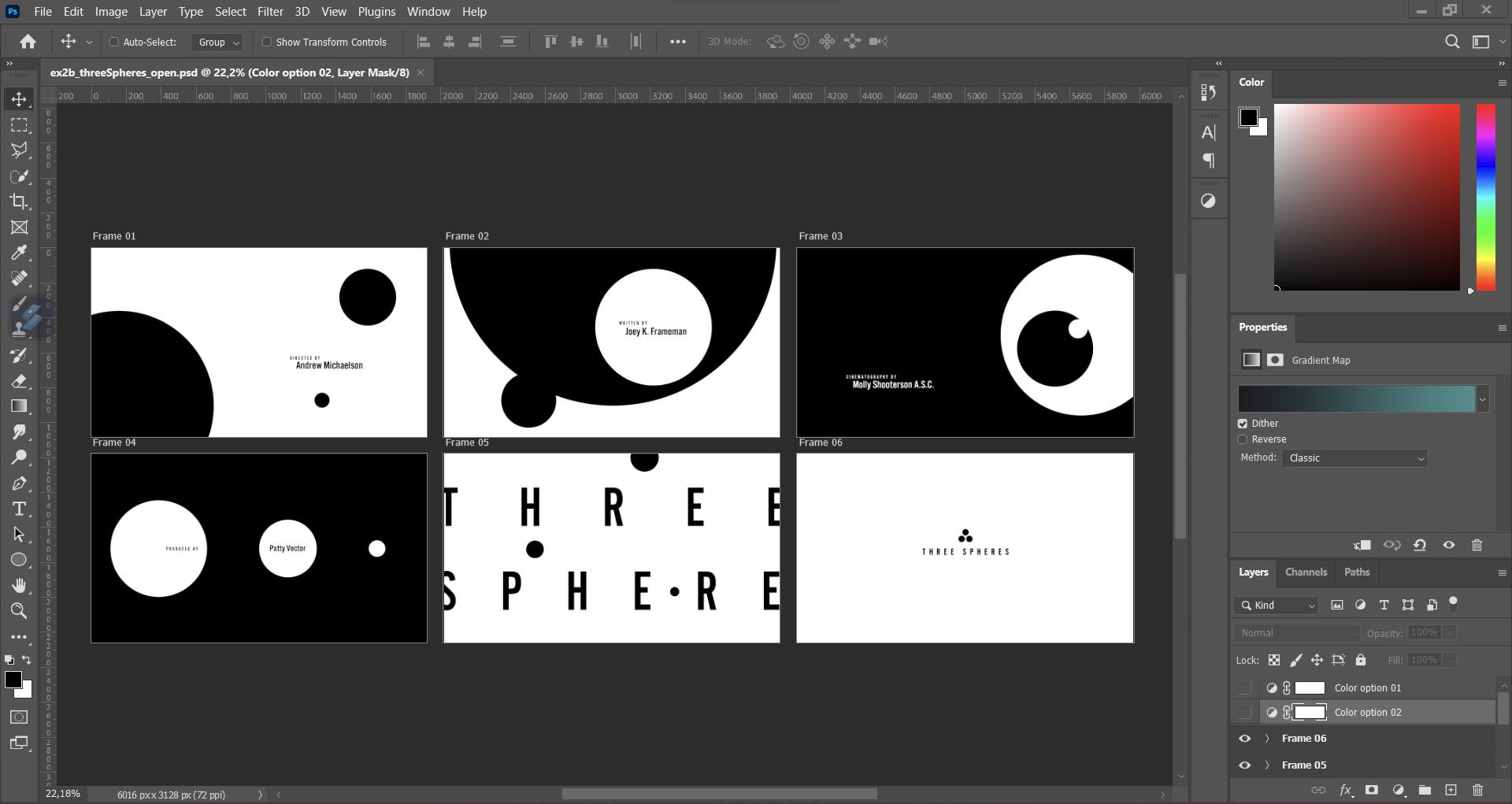Select the Pen tool
Screen dimensions: 1512x804
click(x=20, y=484)
